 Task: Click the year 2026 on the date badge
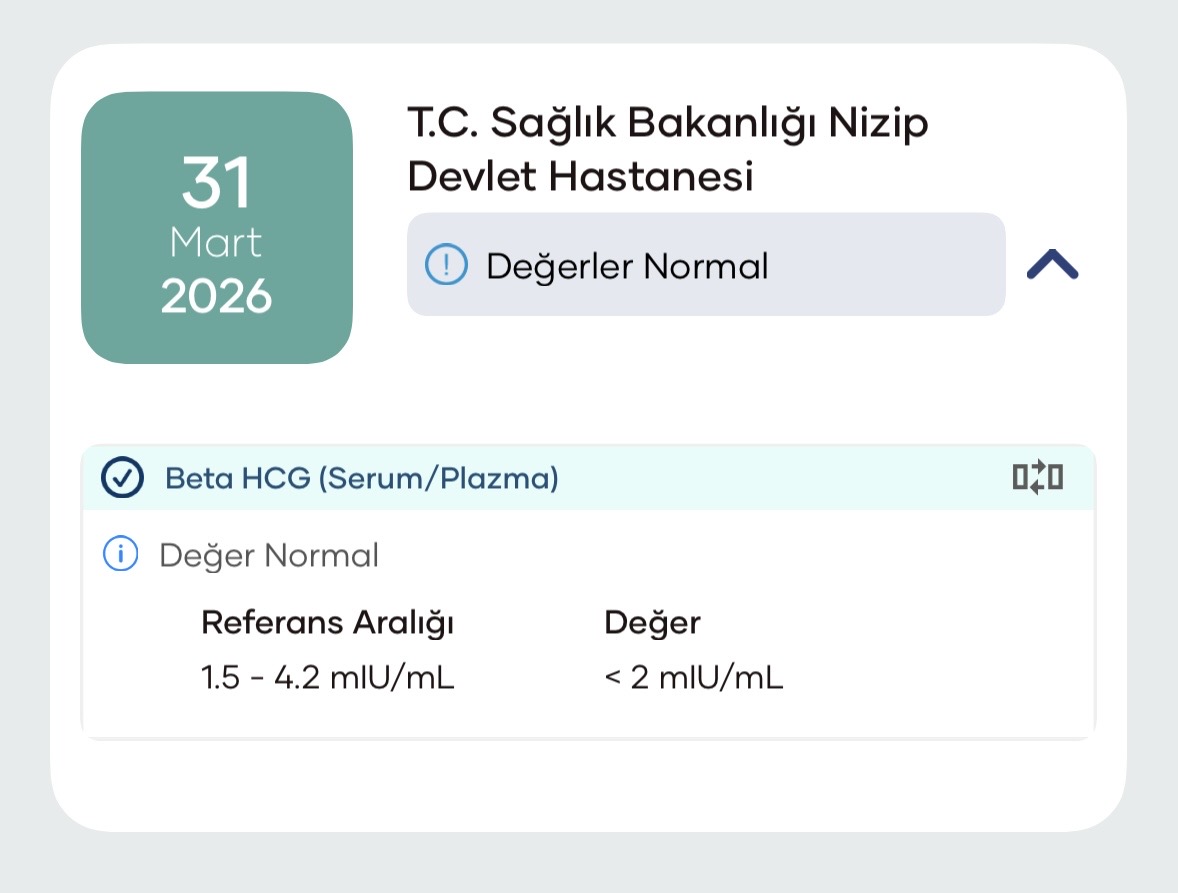[x=216, y=296]
